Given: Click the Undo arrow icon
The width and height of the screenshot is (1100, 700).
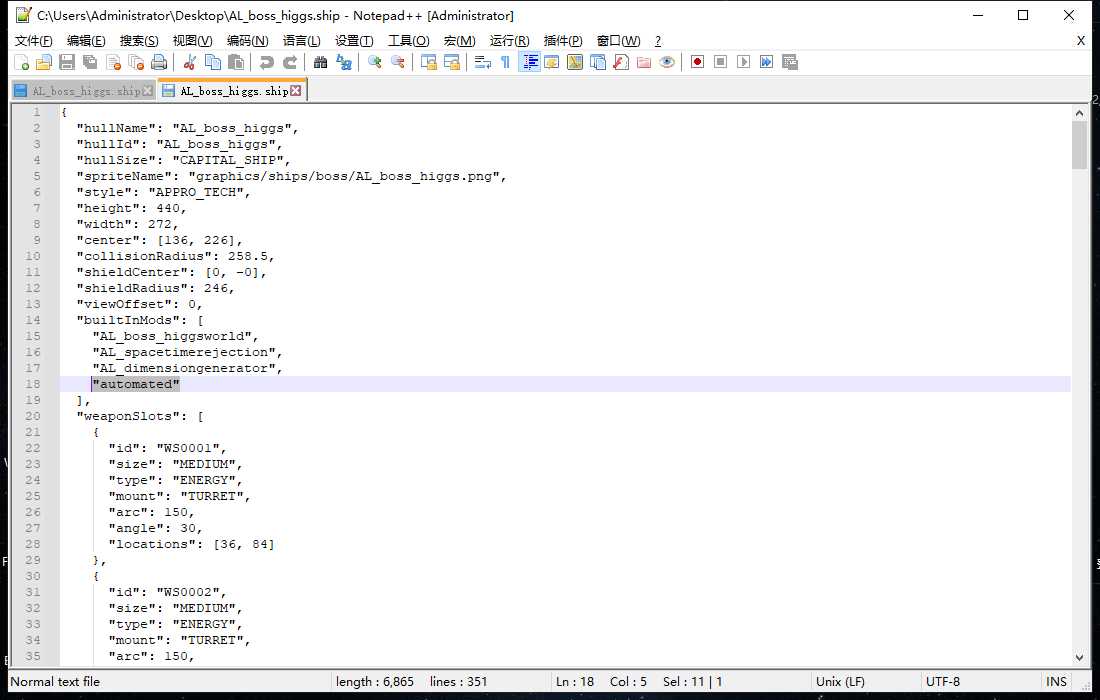Looking at the screenshot, I should pyautogui.click(x=266, y=62).
